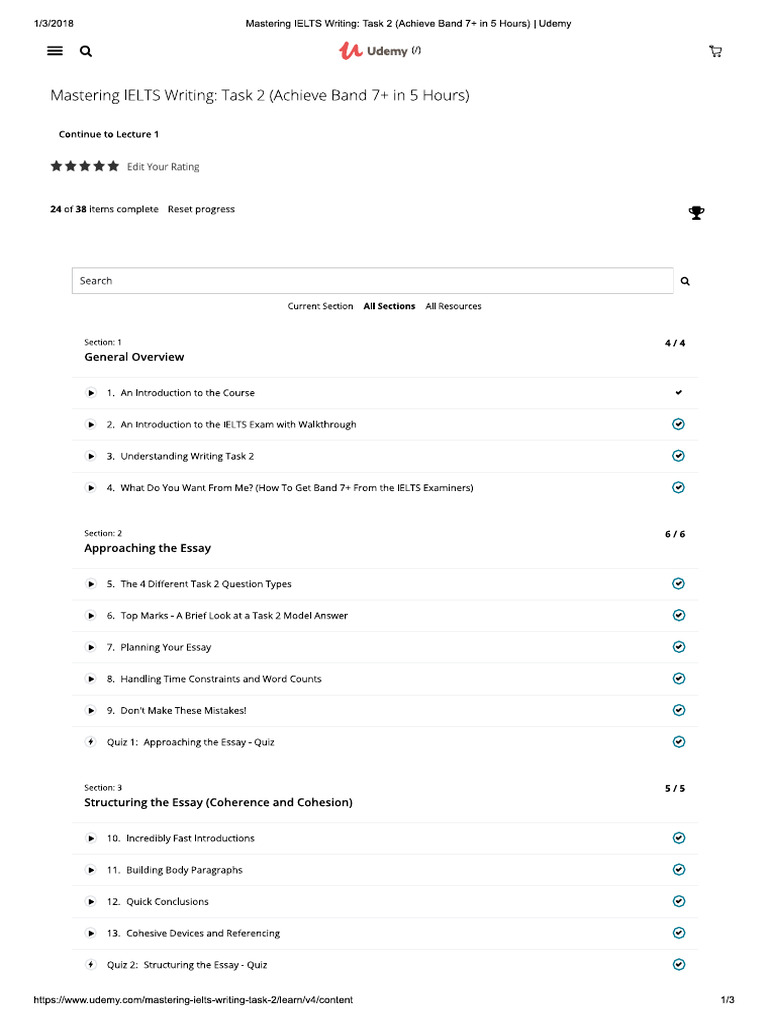Collapse the General Overview section header
Image resolution: width=768 pixels, height=1024 pixels.
[x=385, y=351]
